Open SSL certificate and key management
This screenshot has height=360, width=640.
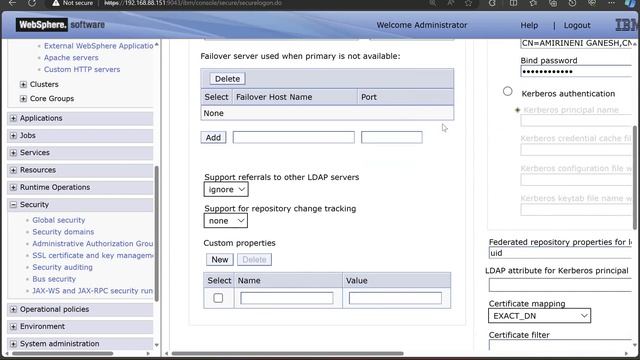click(x=93, y=256)
